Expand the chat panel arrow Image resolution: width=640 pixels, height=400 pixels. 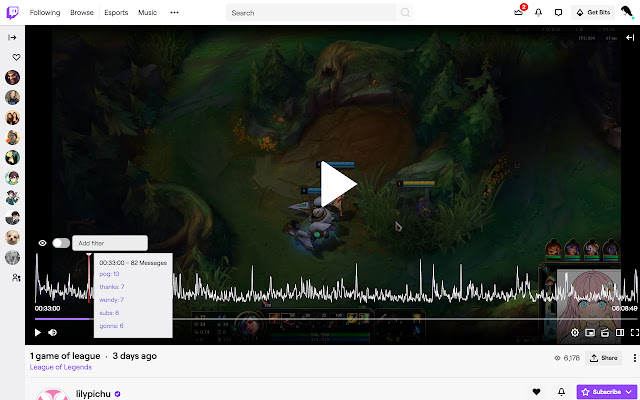pyautogui.click(x=630, y=38)
